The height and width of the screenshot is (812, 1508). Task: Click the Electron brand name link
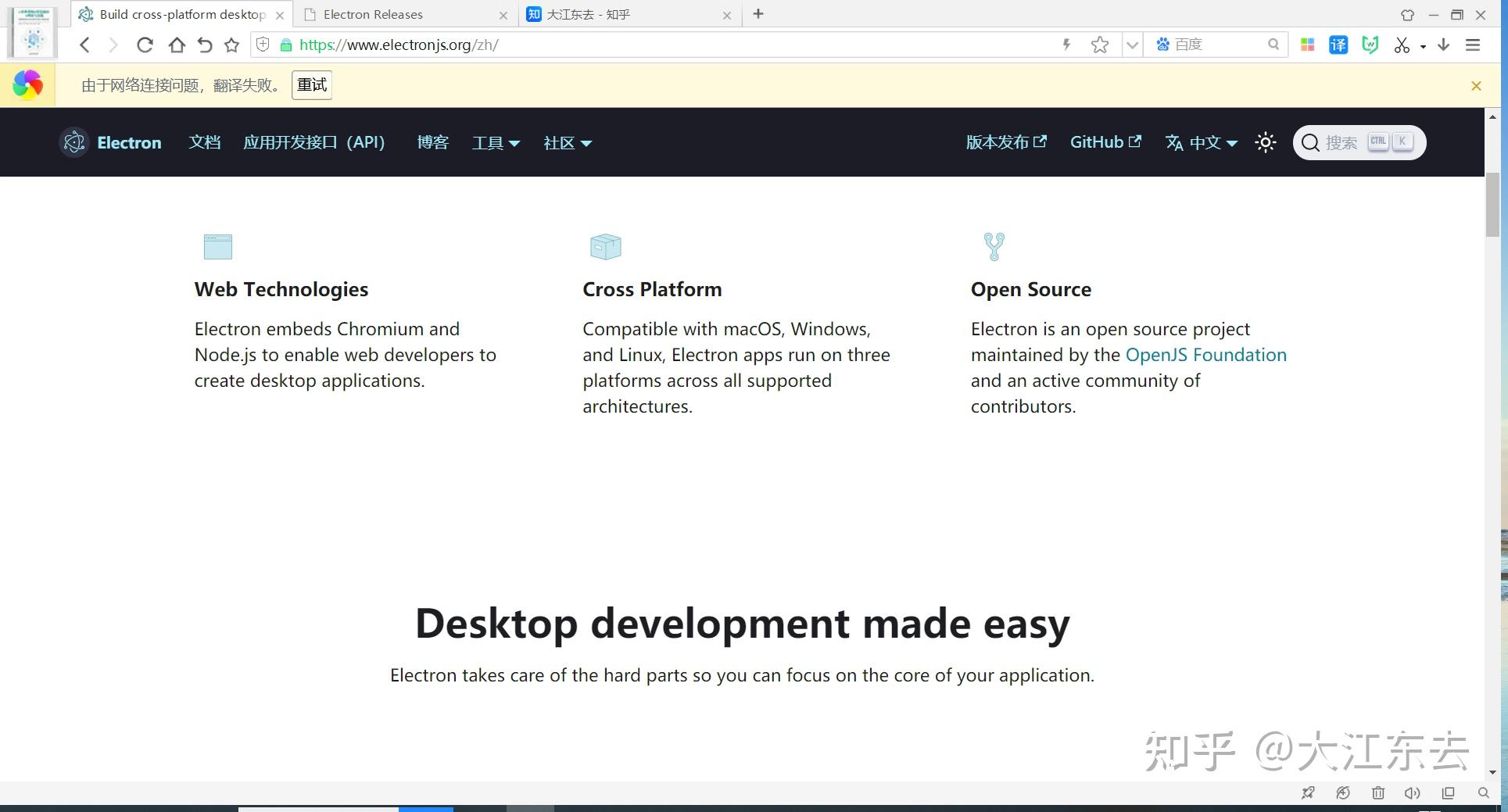click(x=129, y=142)
